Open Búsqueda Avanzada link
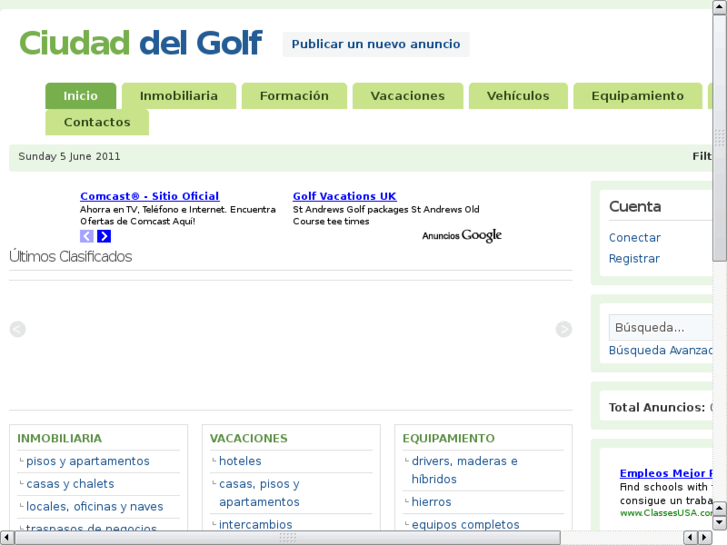The height and width of the screenshot is (545, 727). [x=661, y=350]
